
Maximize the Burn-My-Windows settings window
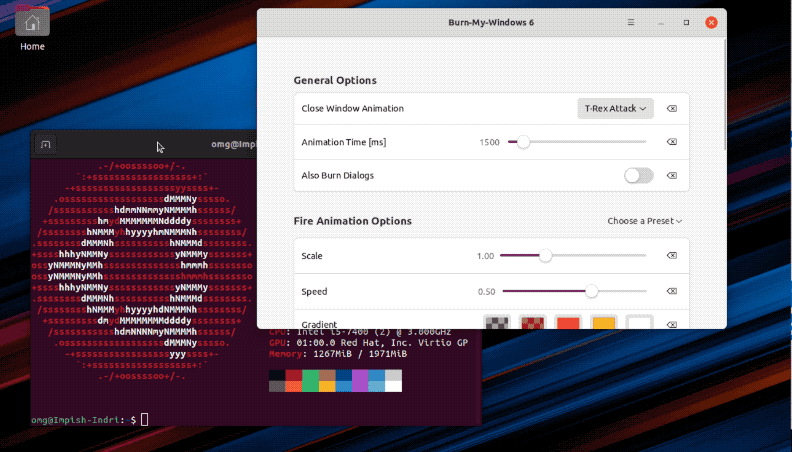(x=686, y=22)
